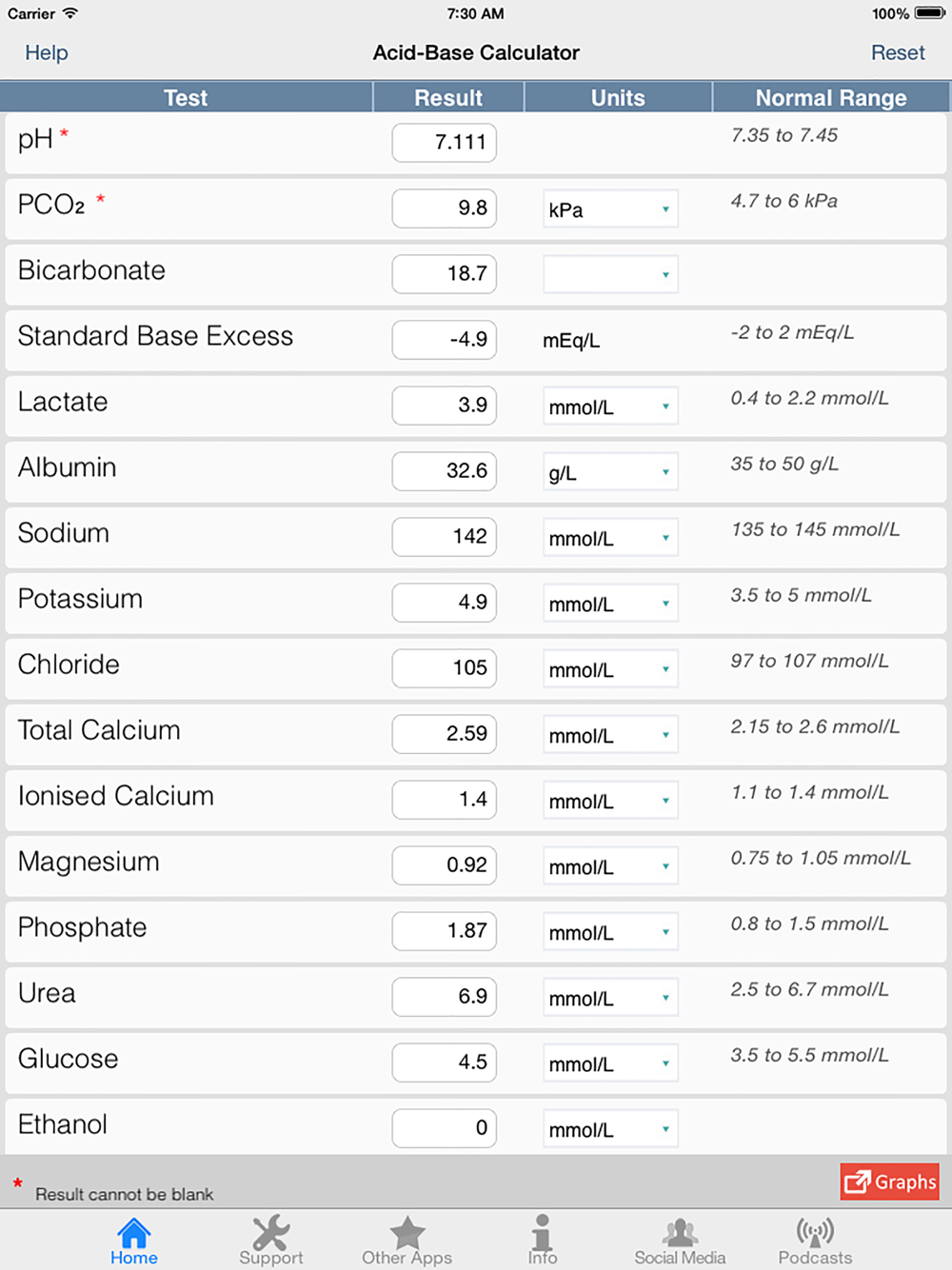
Task: Open the Glucose units dropdown
Action: pos(610,1063)
